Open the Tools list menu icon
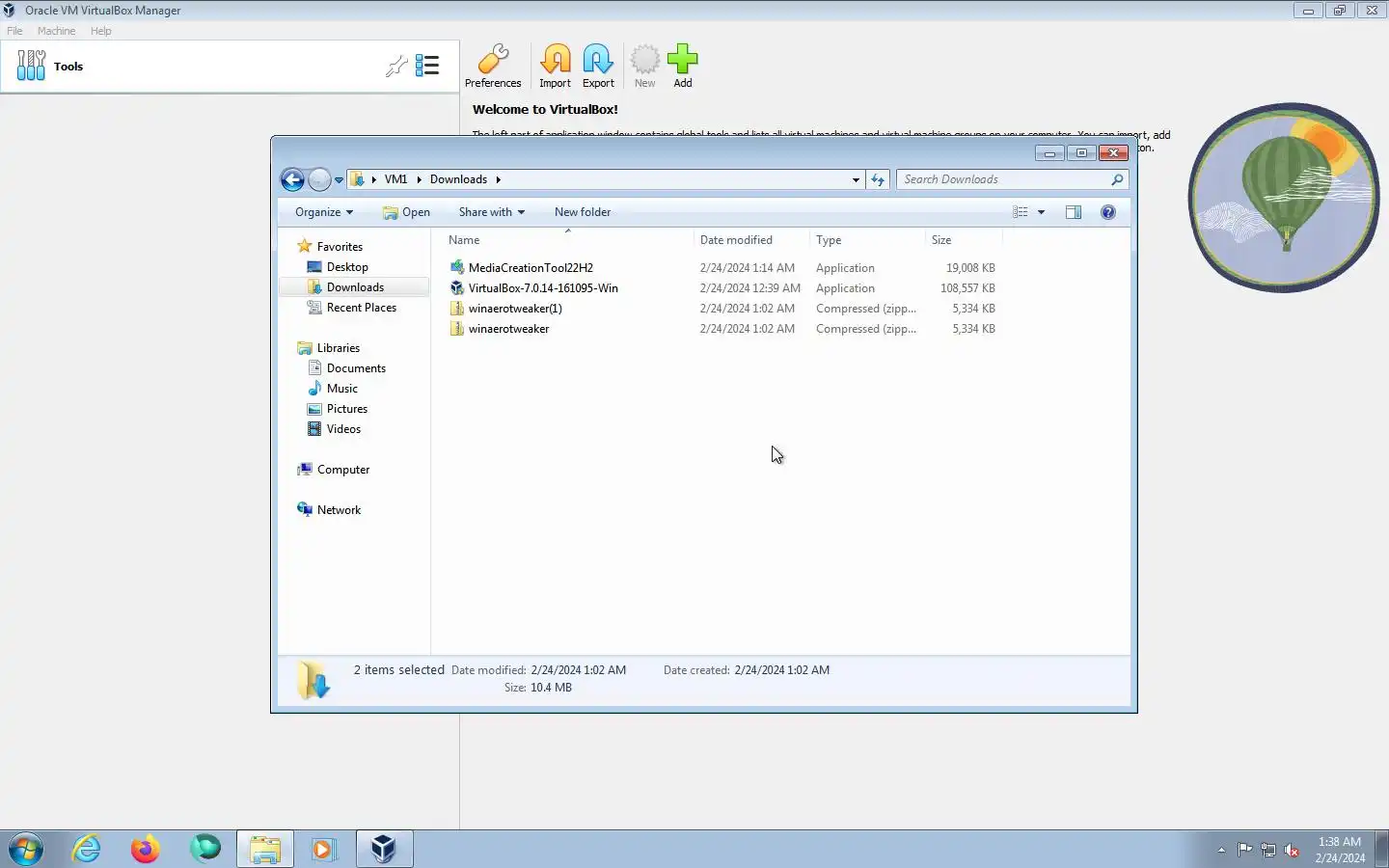This screenshot has width=1389, height=868. [x=427, y=66]
